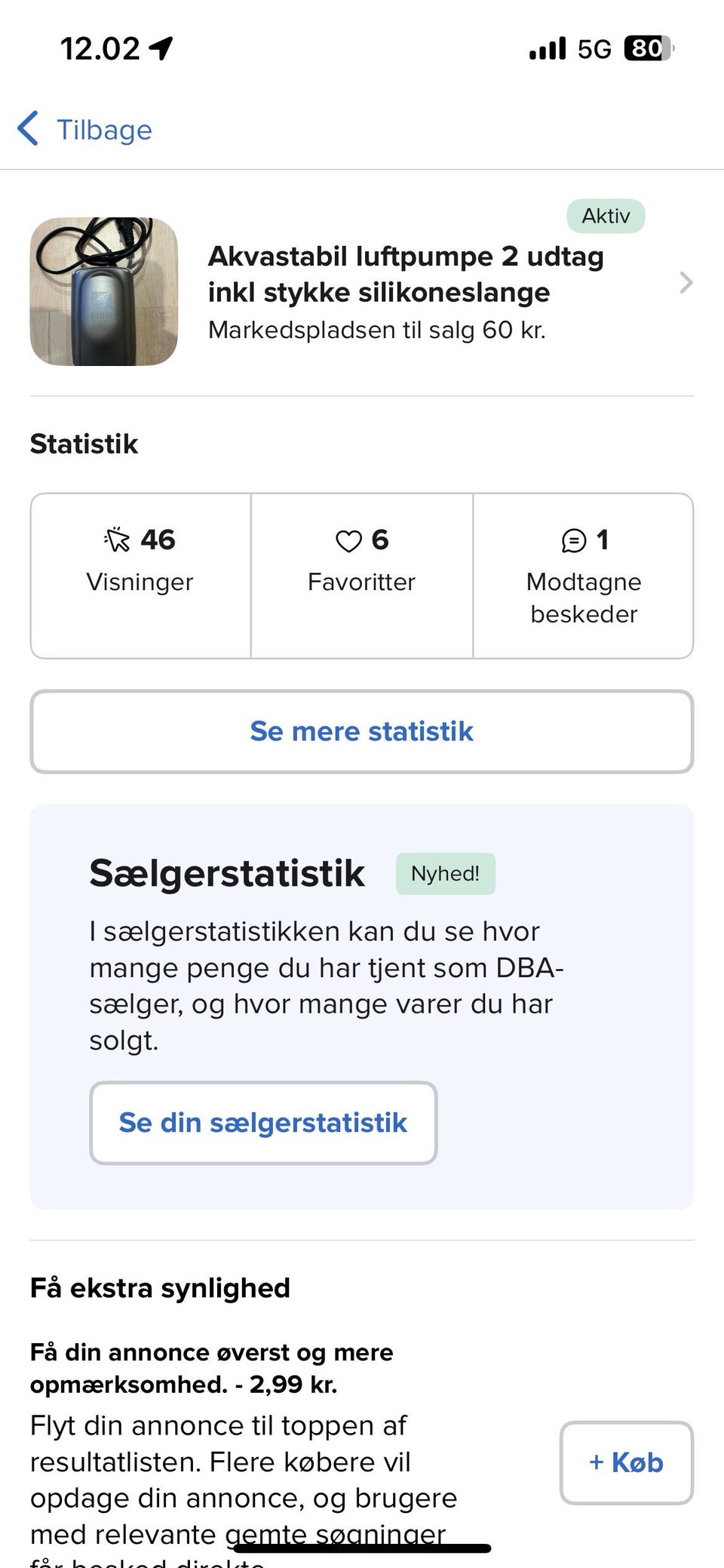The height and width of the screenshot is (1568, 724).
Task: Tap the back chevron arrow icon
Action: (x=28, y=129)
